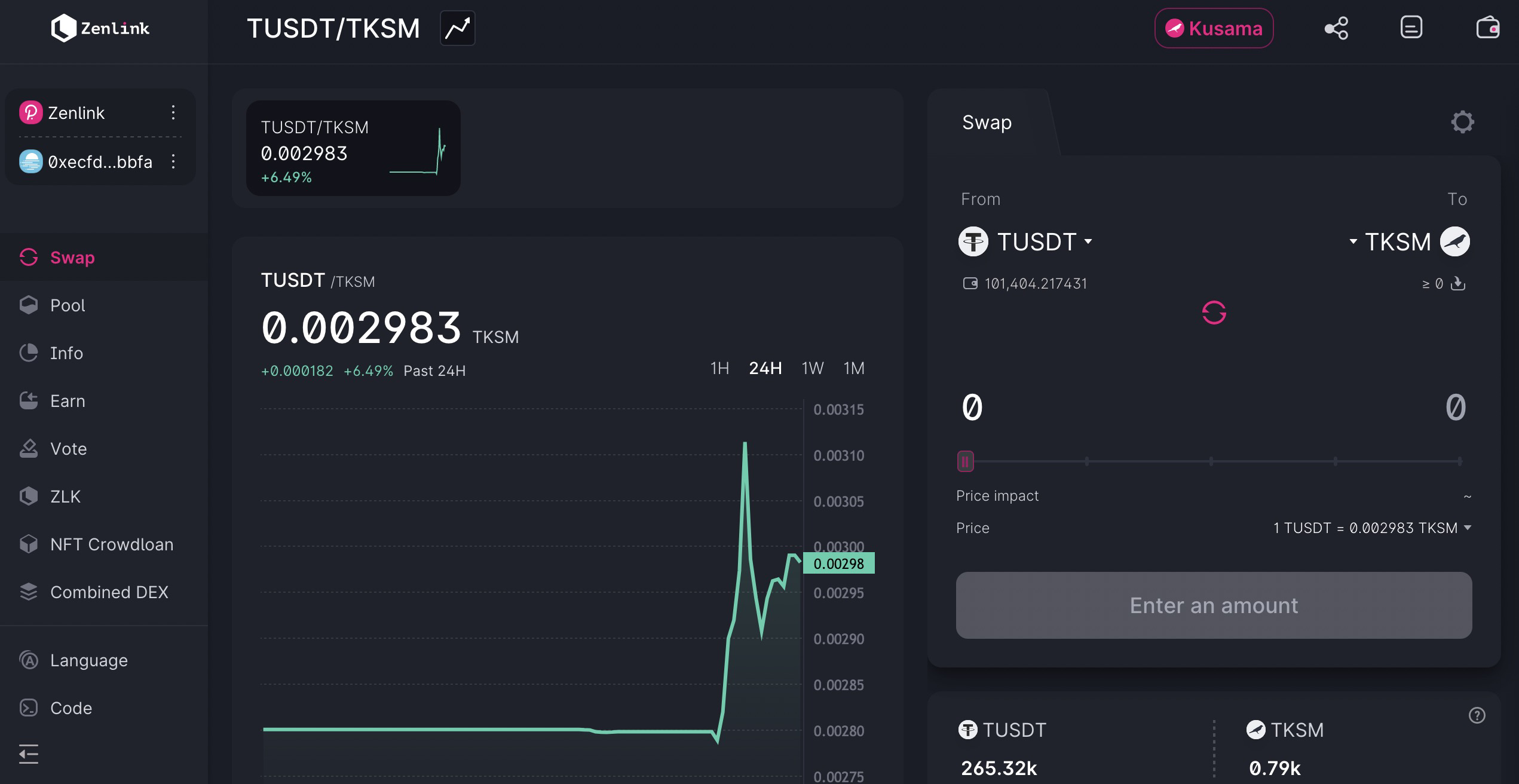Switch chart to 1H timeframe
The width and height of the screenshot is (1519, 784).
pyautogui.click(x=719, y=368)
